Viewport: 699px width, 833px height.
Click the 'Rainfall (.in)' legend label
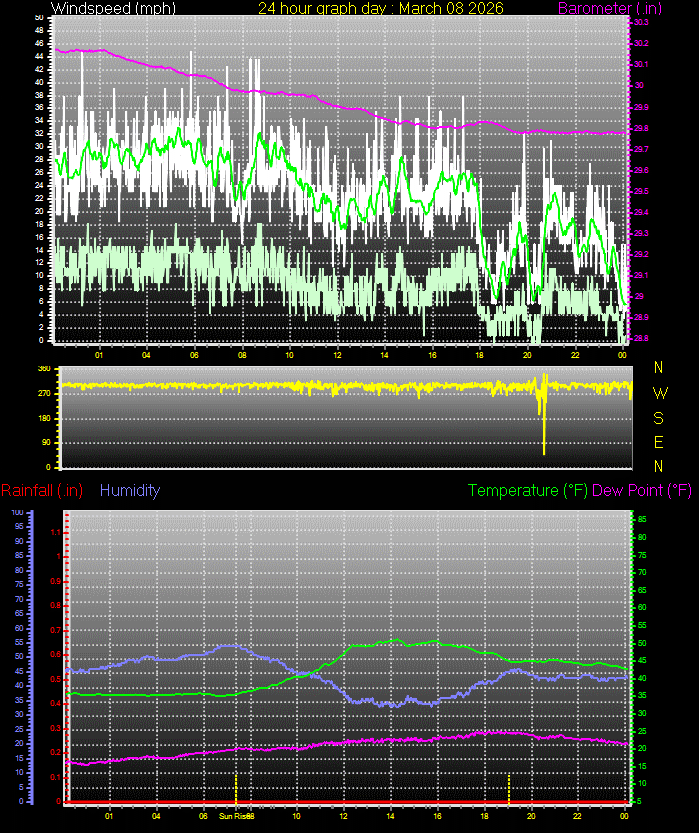point(42,490)
